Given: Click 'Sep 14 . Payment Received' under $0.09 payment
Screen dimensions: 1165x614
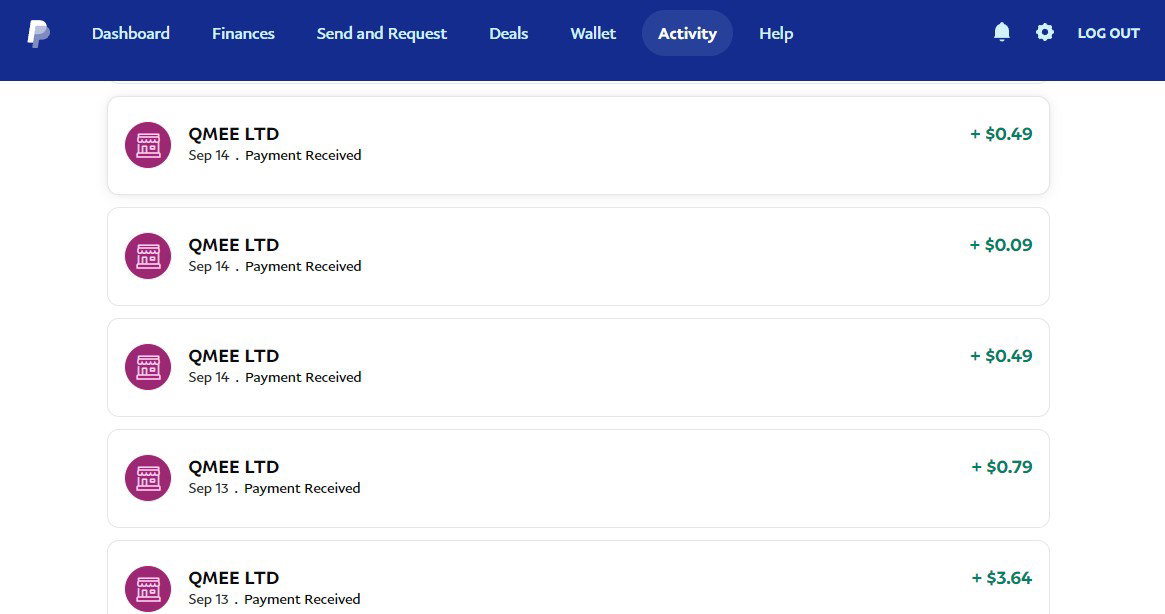Looking at the screenshot, I should [x=275, y=266].
